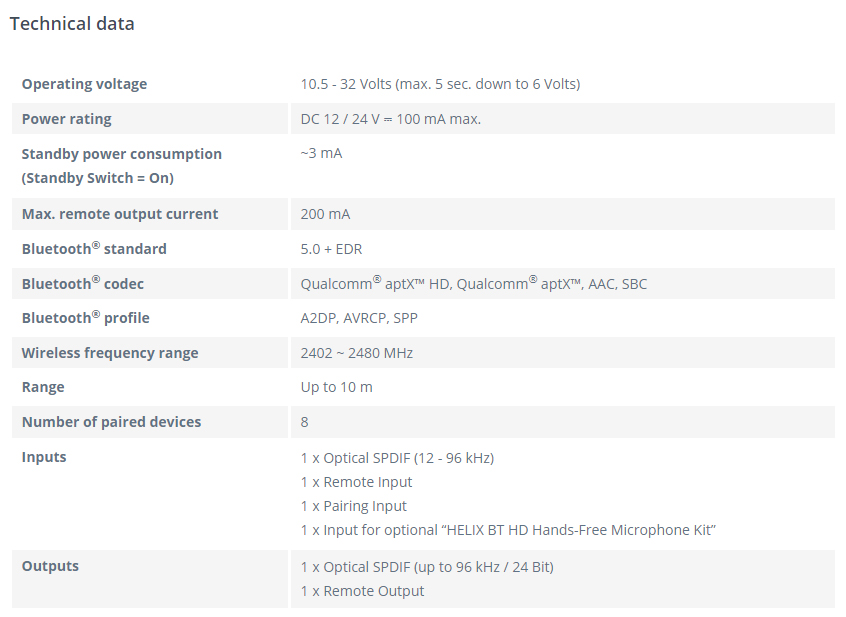This screenshot has width=846, height=617.
Task: Click the A2DP, AVRCP, SPP value
Action: pos(359,318)
